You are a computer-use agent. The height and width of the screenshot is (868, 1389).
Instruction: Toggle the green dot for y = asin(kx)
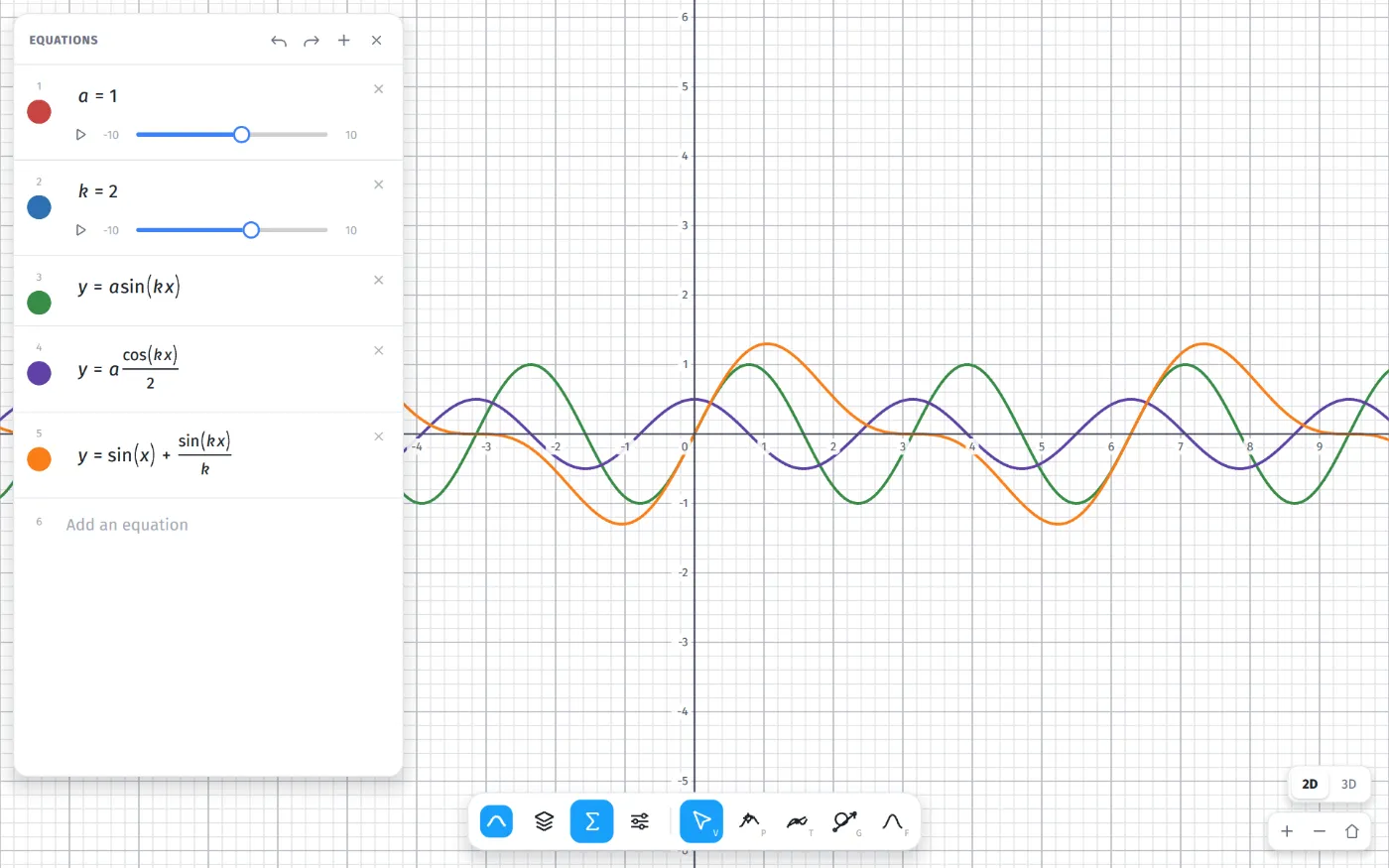40,303
